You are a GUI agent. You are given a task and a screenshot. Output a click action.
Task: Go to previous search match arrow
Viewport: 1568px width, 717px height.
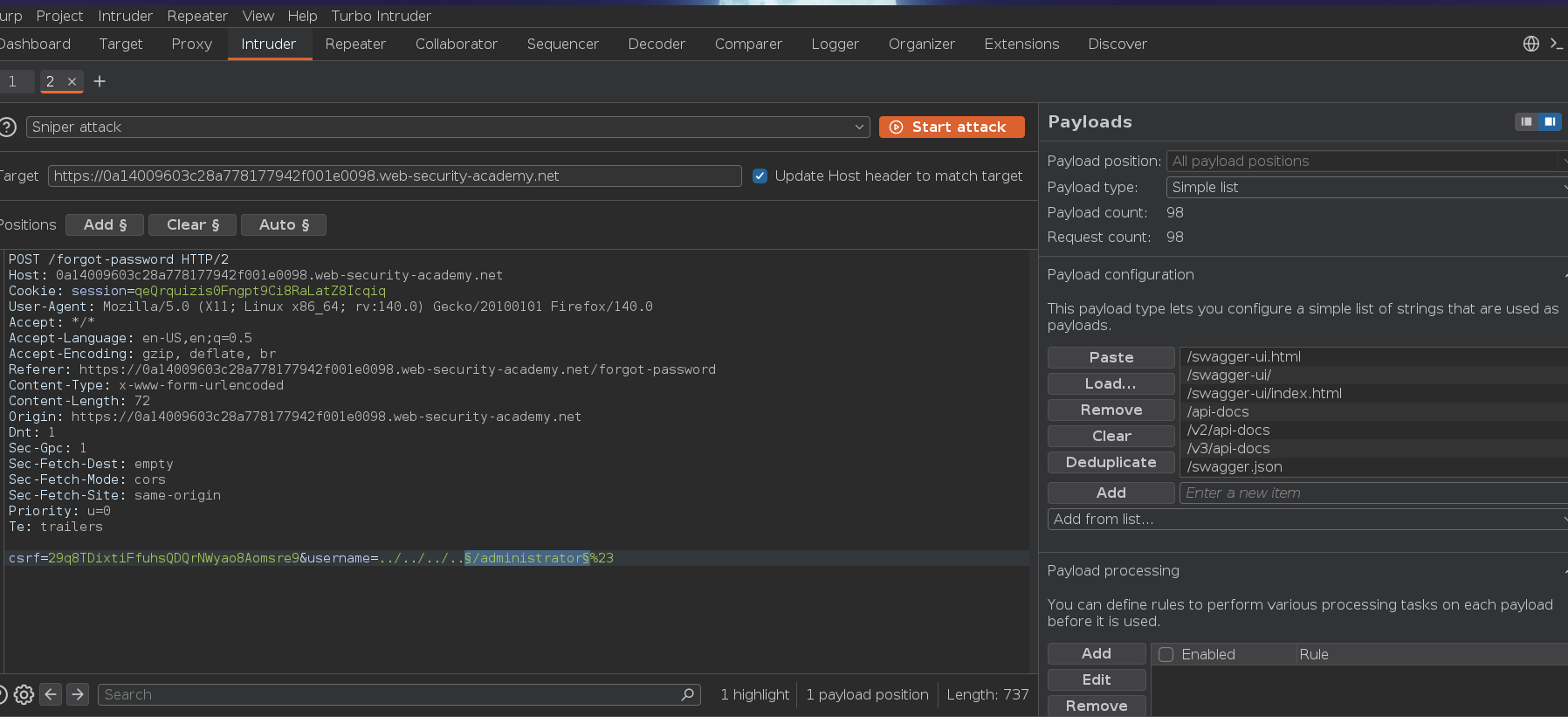tap(52, 694)
